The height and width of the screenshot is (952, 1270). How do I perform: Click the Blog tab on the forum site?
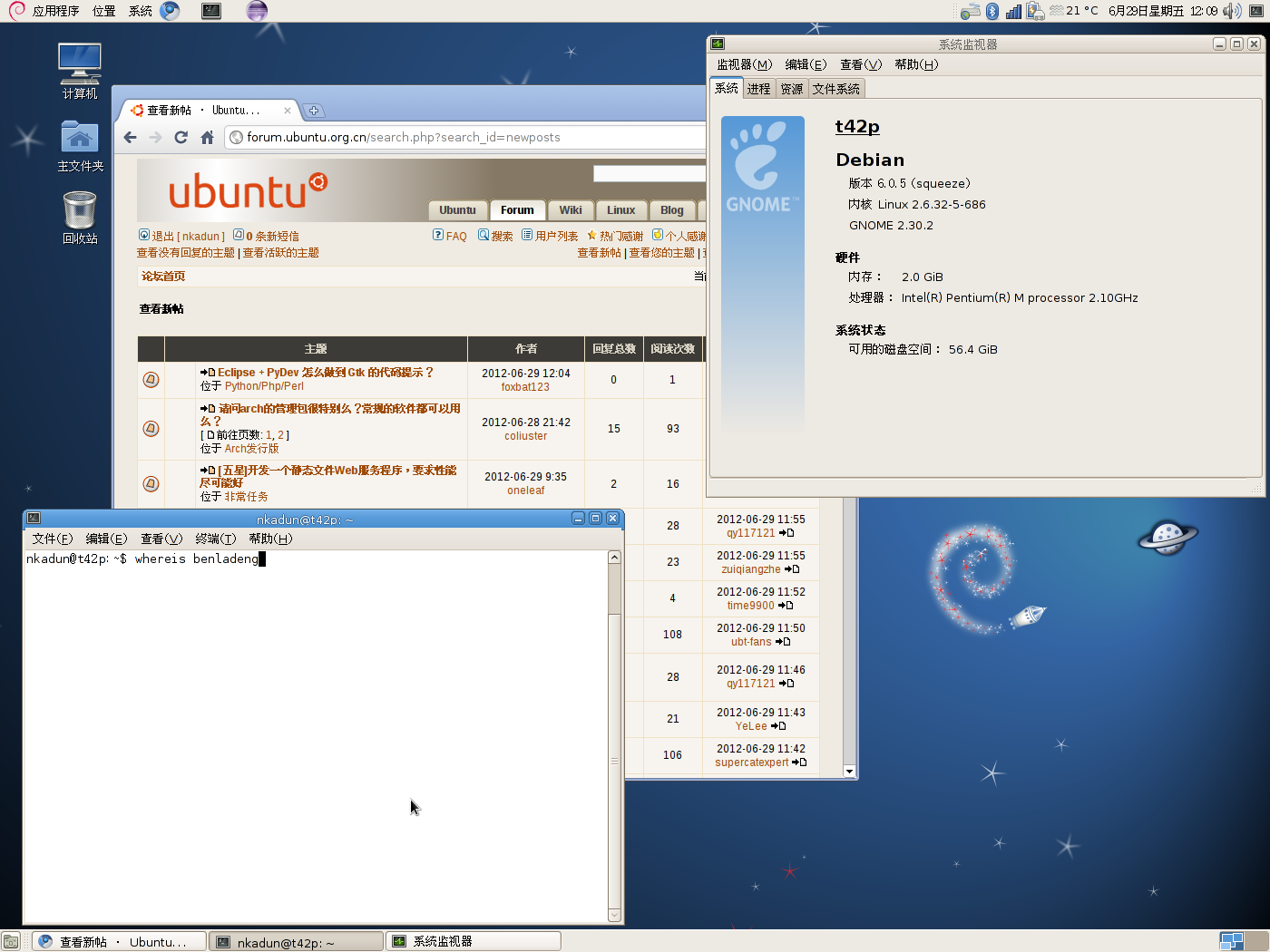tap(672, 210)
